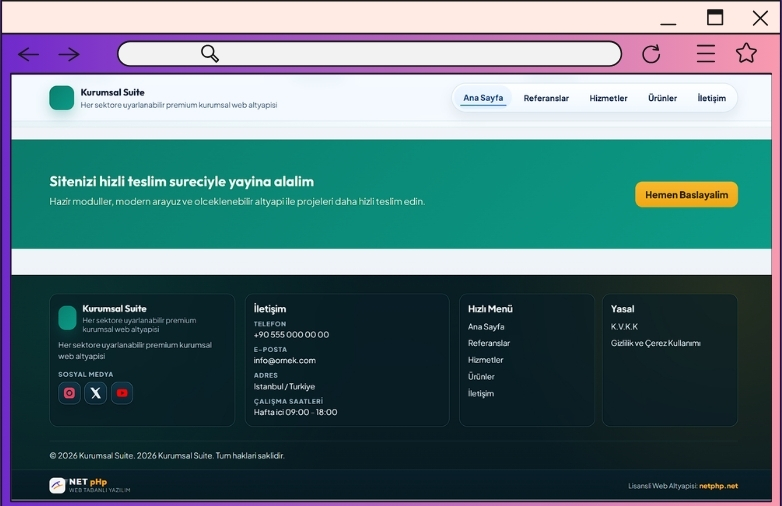Click the browser forward arrow

(x=68, y=54)
